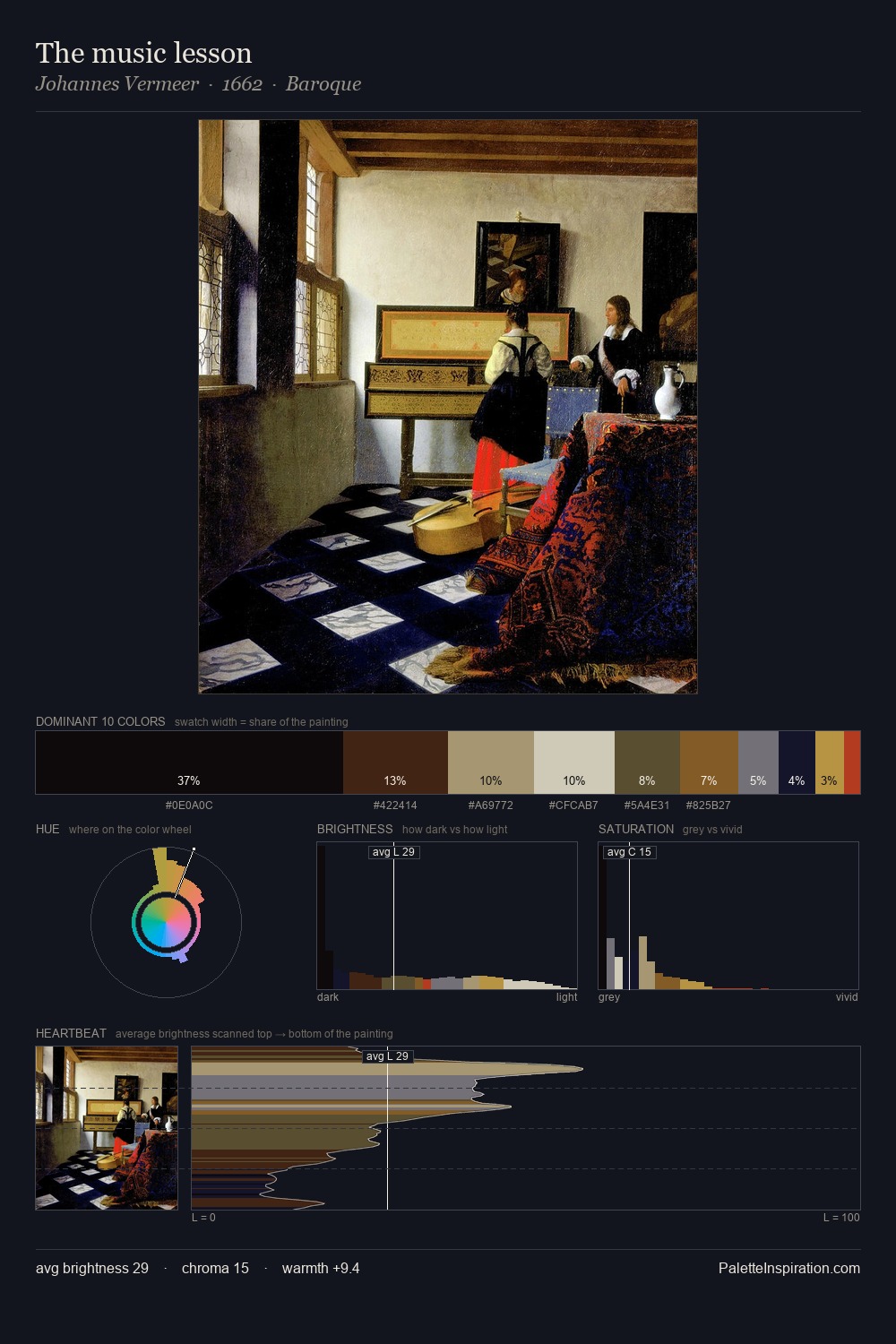This screenshot has width=896, height=1344.
Task: Click the hex label "#0E0A0C"
Action: click(x=189, y=806)
